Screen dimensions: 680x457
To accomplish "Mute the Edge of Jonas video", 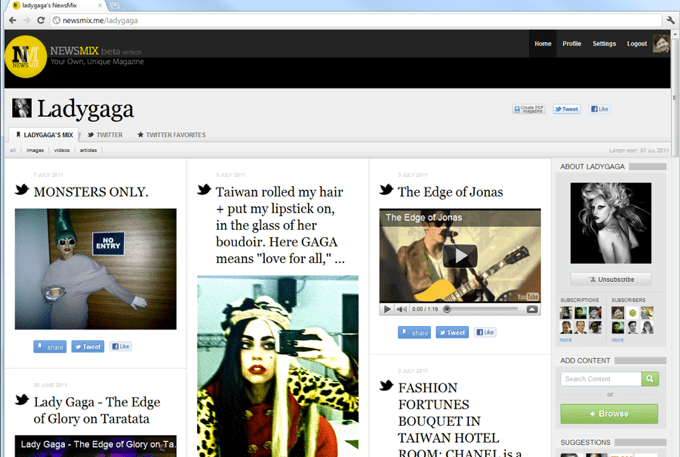I will (x=402, y=309).
